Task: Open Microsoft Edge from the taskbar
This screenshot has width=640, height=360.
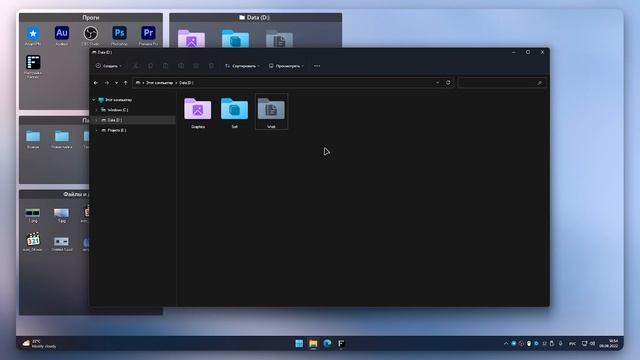Action: pos(327,344)
